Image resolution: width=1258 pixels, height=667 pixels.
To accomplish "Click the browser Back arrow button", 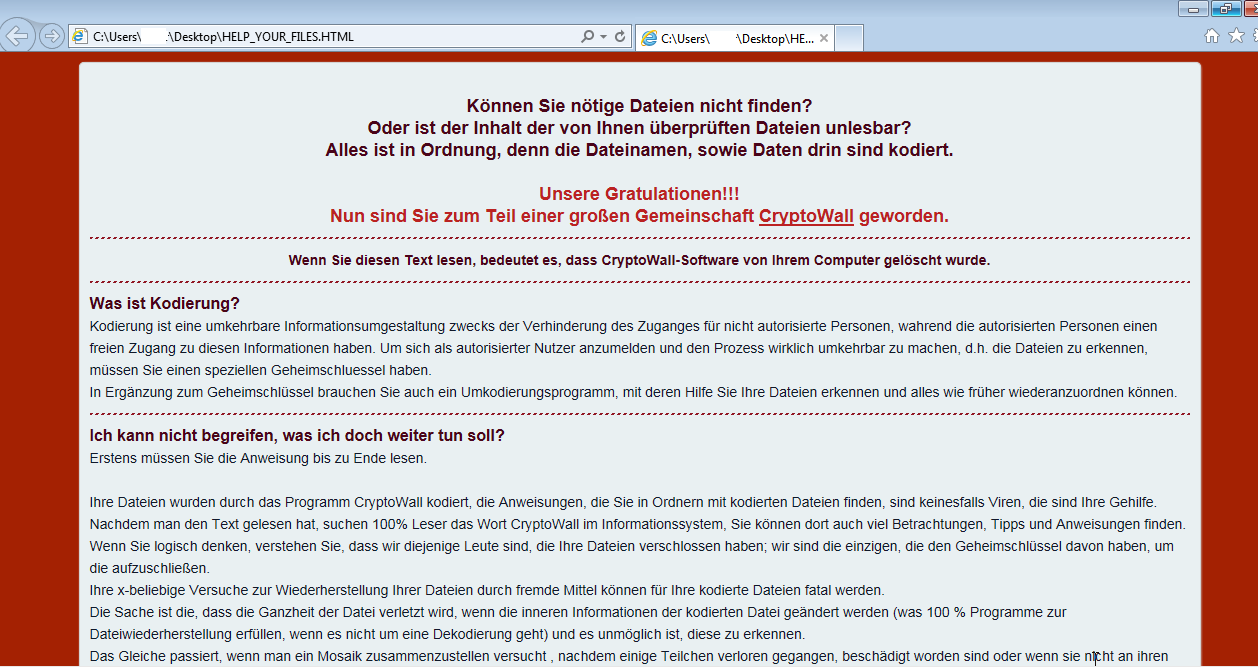I will click(17, 37).
